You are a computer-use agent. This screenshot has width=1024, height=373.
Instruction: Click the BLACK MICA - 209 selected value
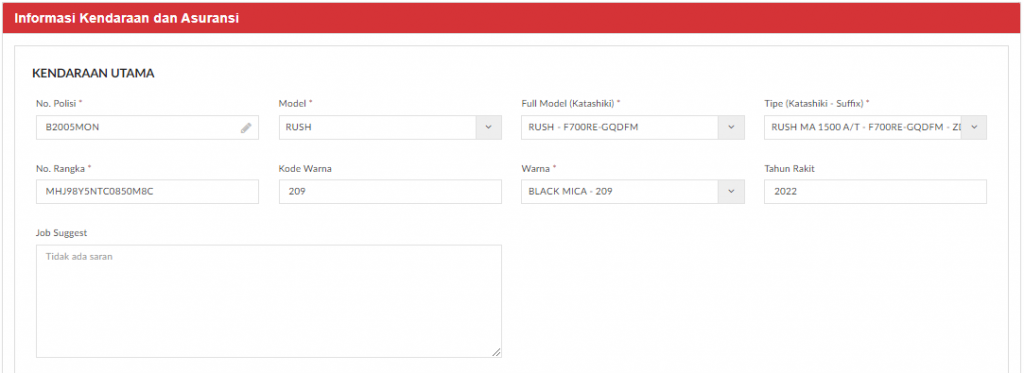(570, 191)
